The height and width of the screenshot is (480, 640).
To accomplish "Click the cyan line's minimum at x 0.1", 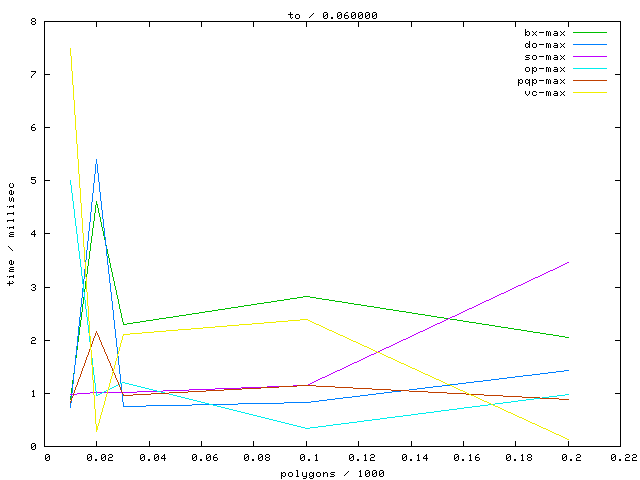I will 306,428.
